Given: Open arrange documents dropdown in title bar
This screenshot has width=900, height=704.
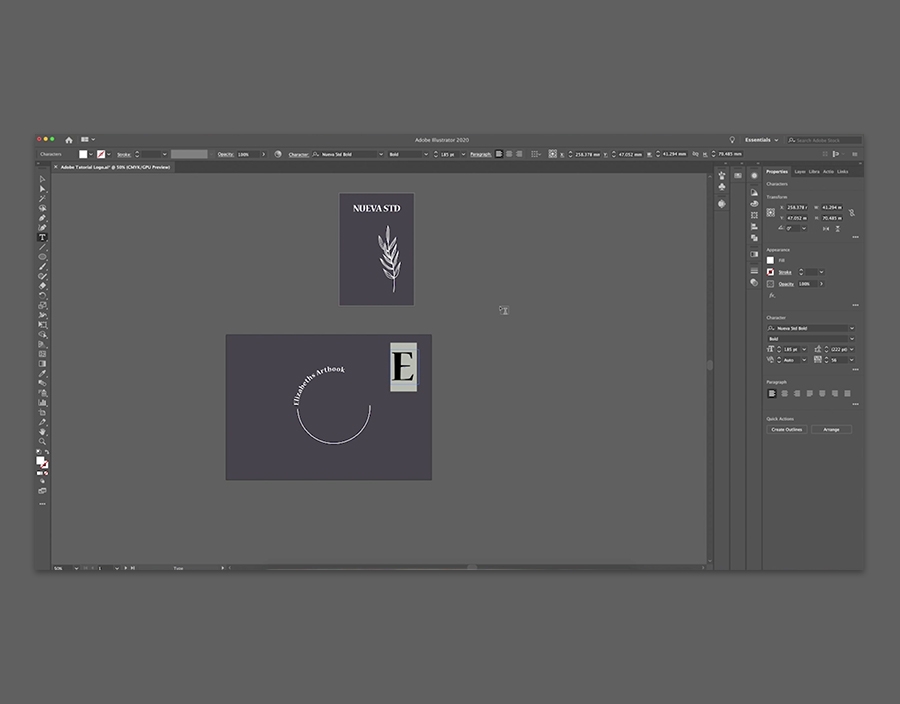Looking at the screenshot, I should (x=88, y=139).
